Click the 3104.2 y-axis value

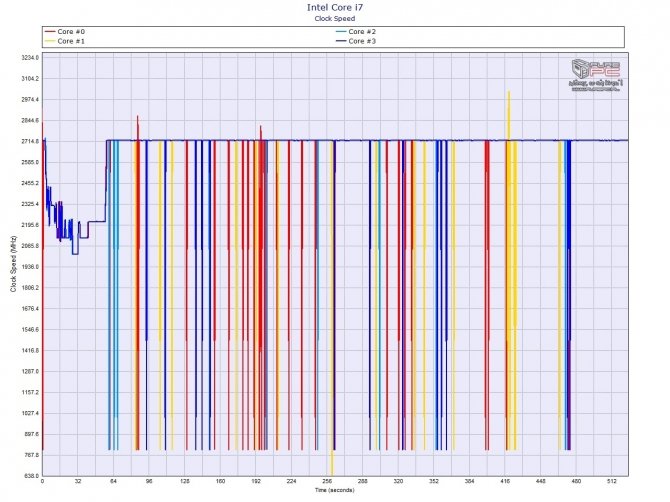coord(30,79)
